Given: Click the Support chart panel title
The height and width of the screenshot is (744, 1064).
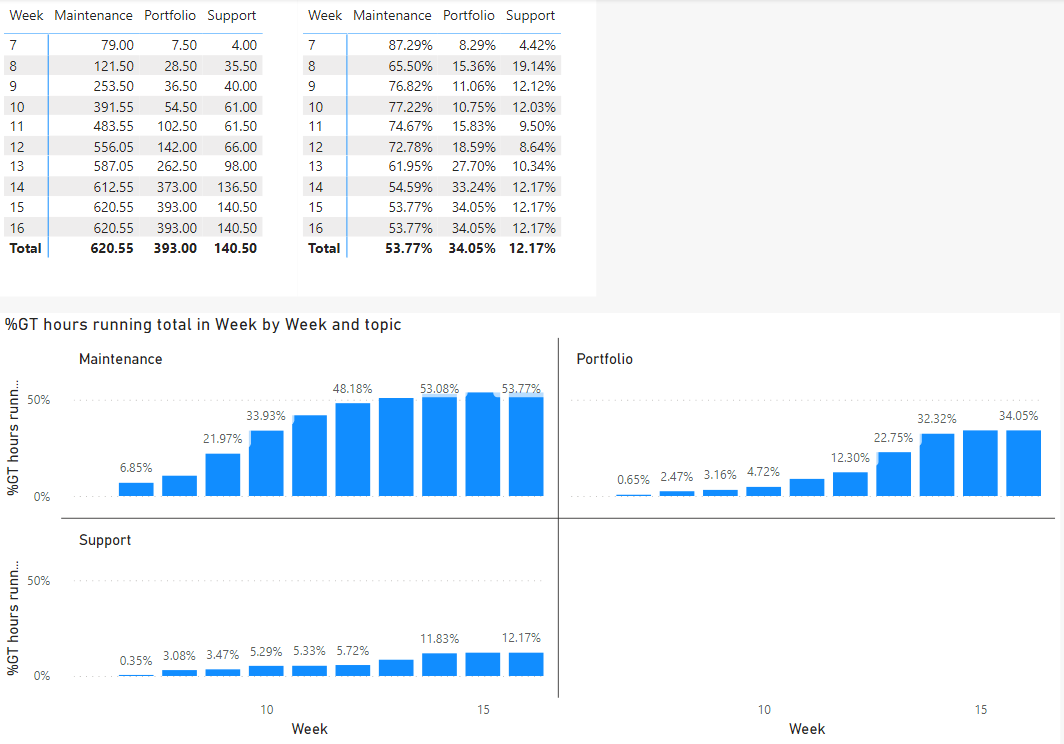Looking at the screenshot, I should click(104, 540).
